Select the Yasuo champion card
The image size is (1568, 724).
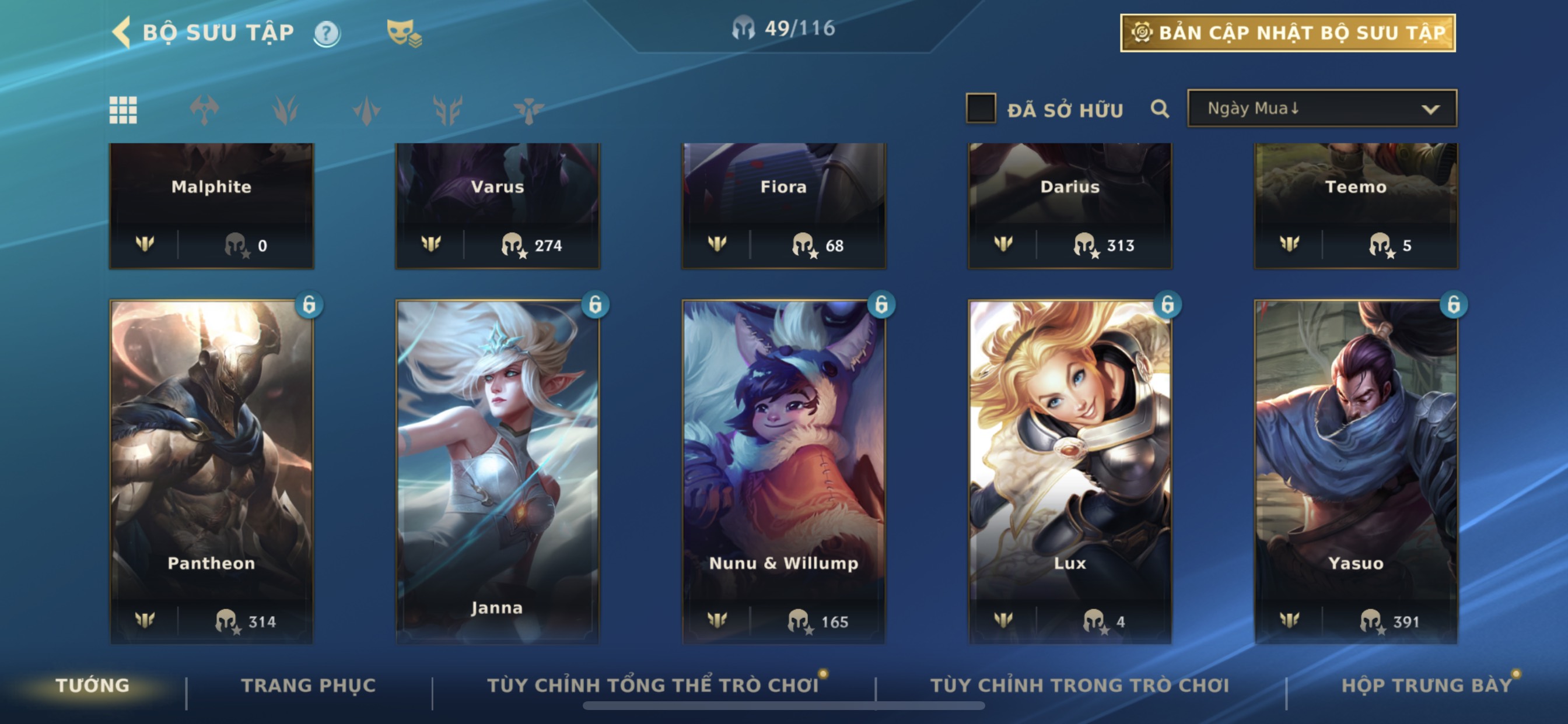[x=1356, y=472]
